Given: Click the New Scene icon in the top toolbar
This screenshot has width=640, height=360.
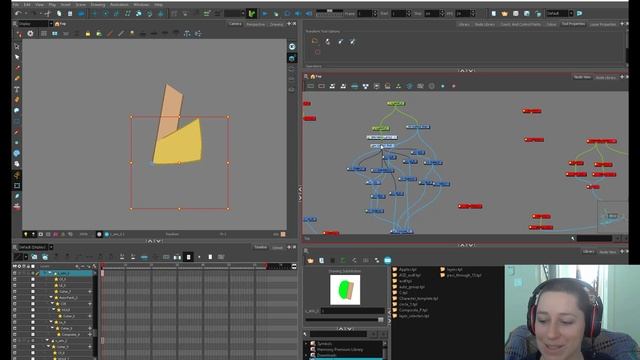Looking at the screenshot, I should pos(493,13).
